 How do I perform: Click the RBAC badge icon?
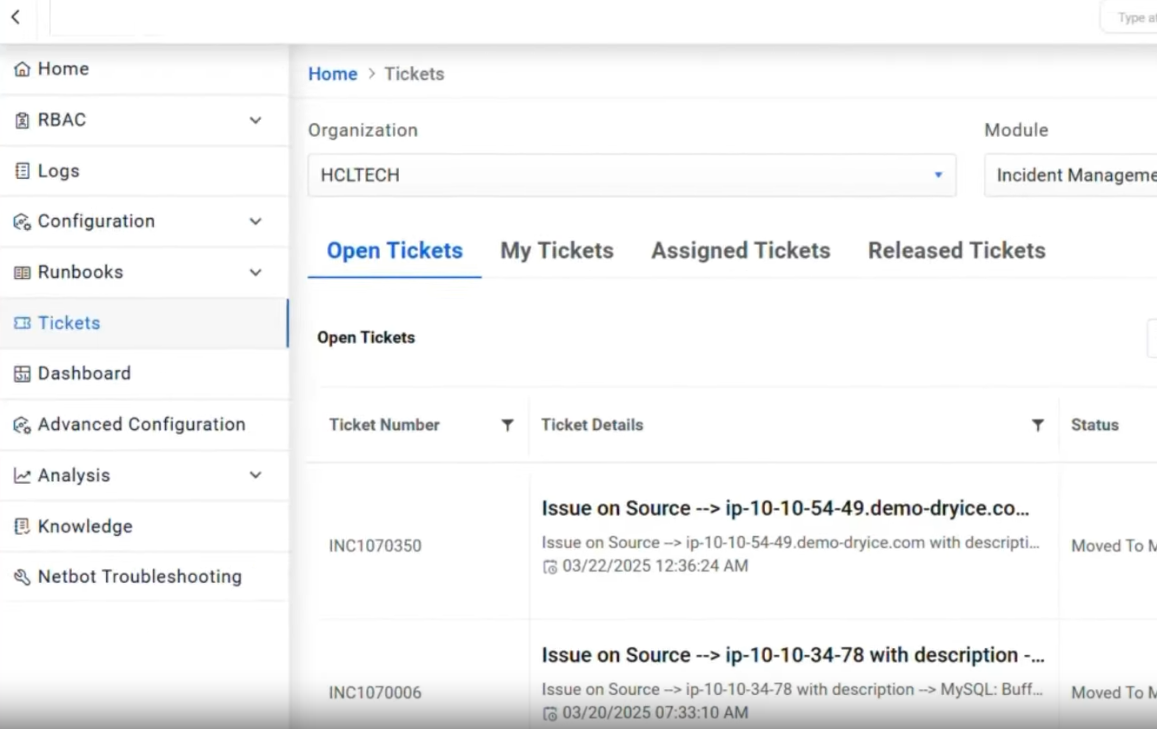tap(22, 120)
